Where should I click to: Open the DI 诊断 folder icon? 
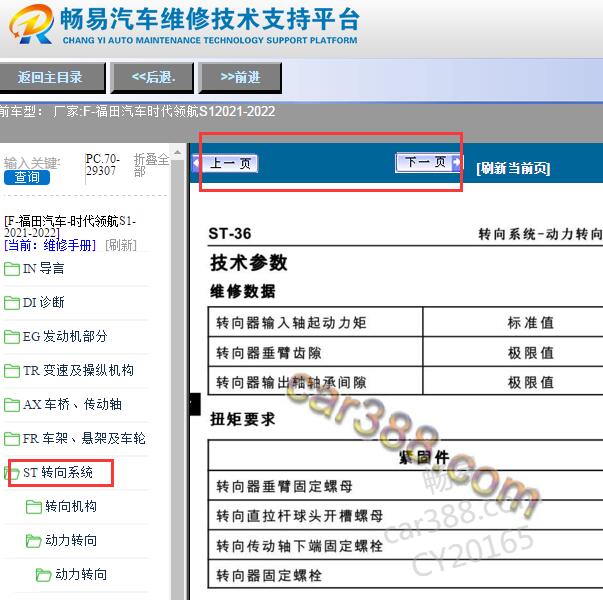[12, 303]
